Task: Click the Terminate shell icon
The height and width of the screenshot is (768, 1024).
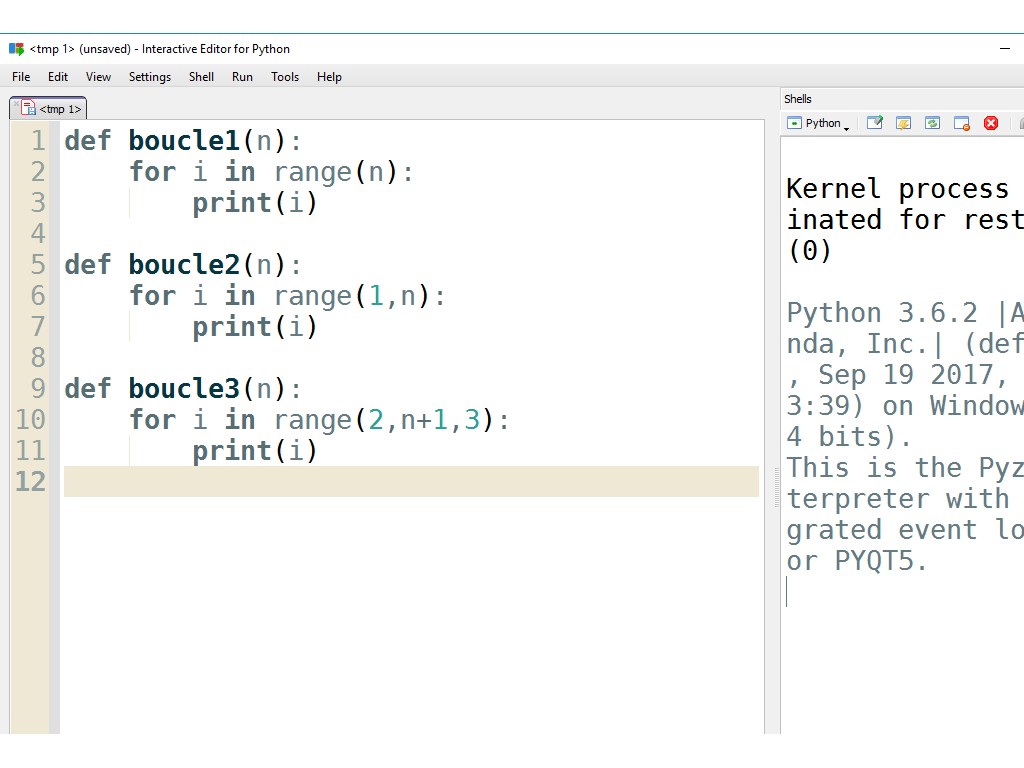Action: coord(962,123)
